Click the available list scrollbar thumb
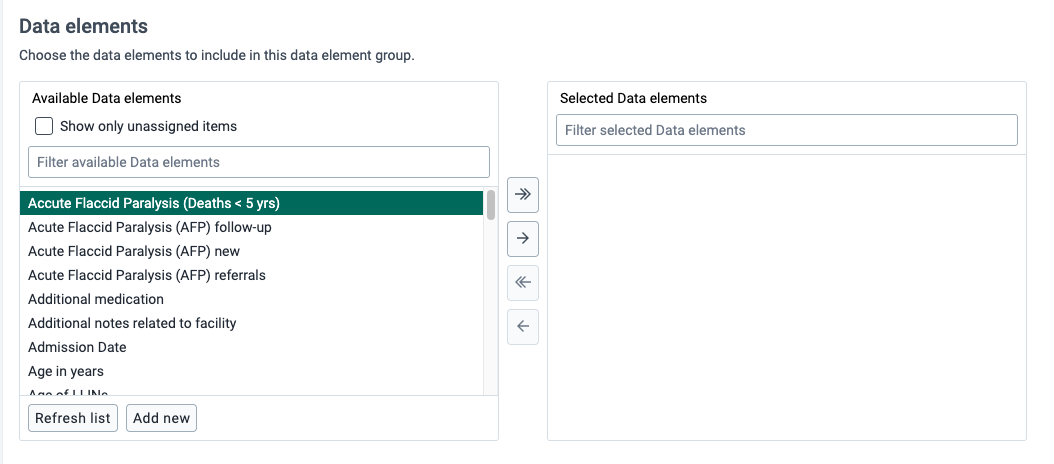1054x464 pixels. (491, 204)
